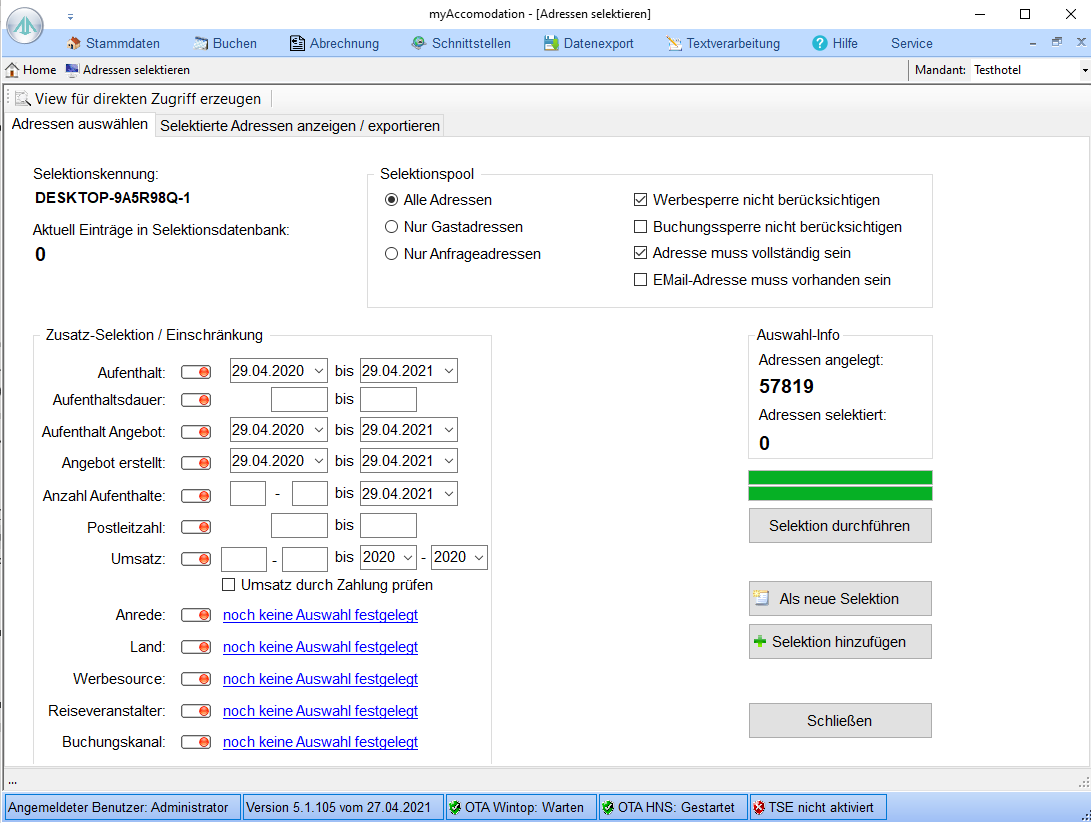The height and width of the screenshot is (823, 1091).
Task: Open the Service menu
Action: 911,43
